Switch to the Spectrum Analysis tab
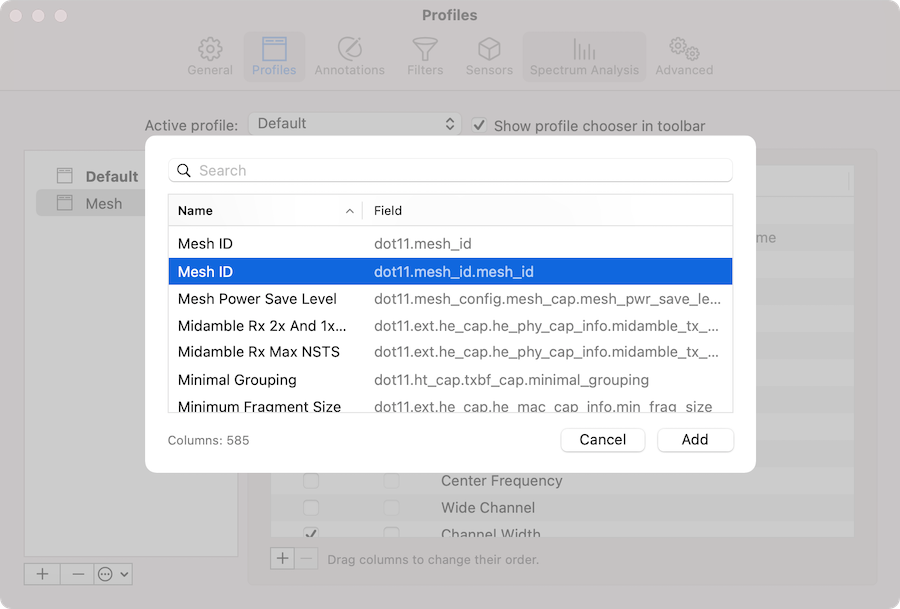The height and width of the screenshot is (609, 900). click(584, 55)
